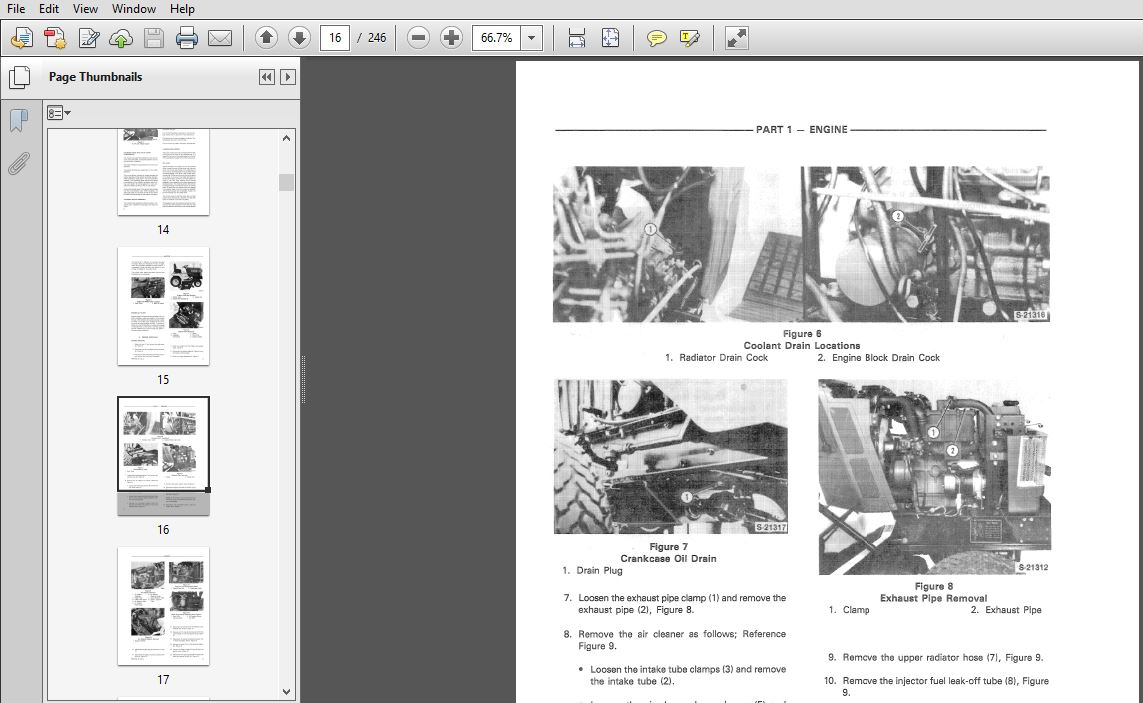The height and width of the screenshot is (703, 1143).
Task: Click 'Coolant Drain Locations' caption
Action: pos(802,346)
